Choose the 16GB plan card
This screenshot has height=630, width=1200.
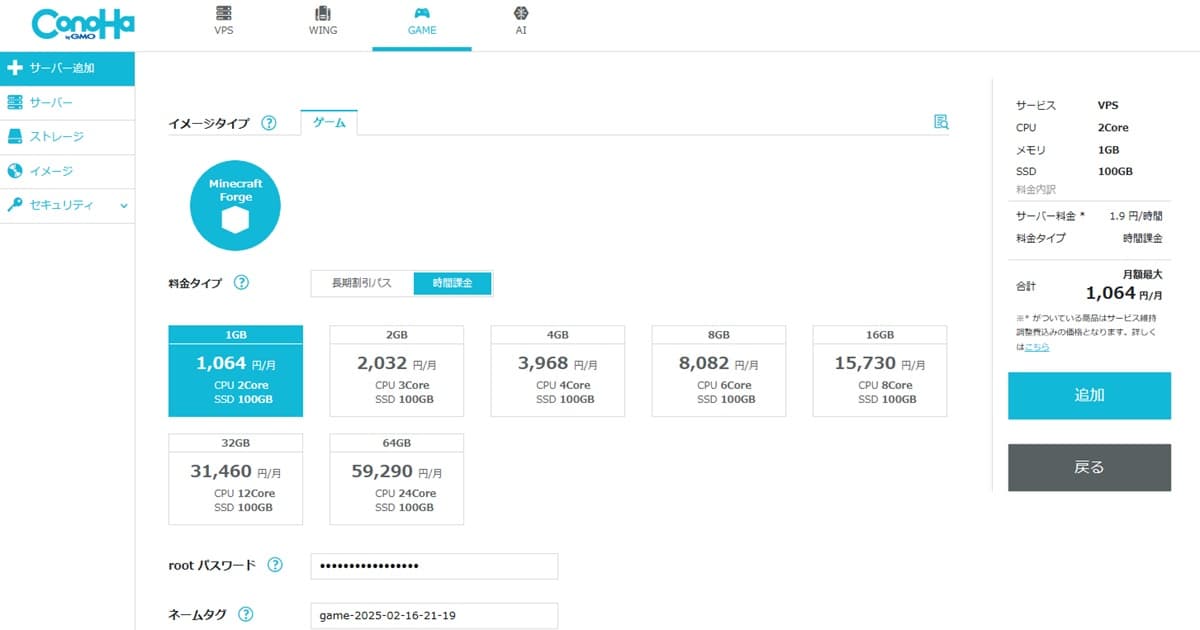pyautogui.click(x=880, y=371)
